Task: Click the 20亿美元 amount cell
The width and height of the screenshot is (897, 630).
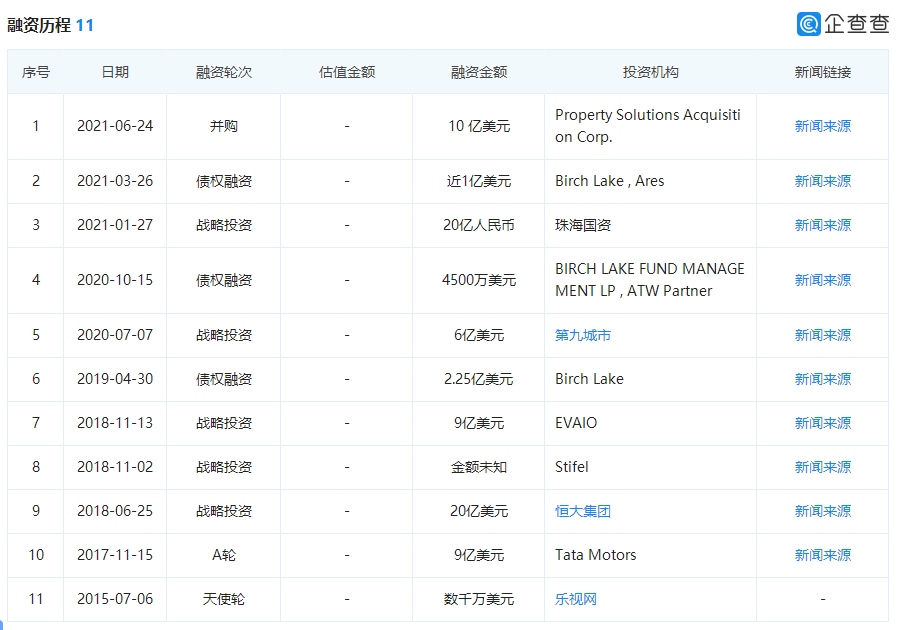Action: pyautogui.click(x=479, y=511)
